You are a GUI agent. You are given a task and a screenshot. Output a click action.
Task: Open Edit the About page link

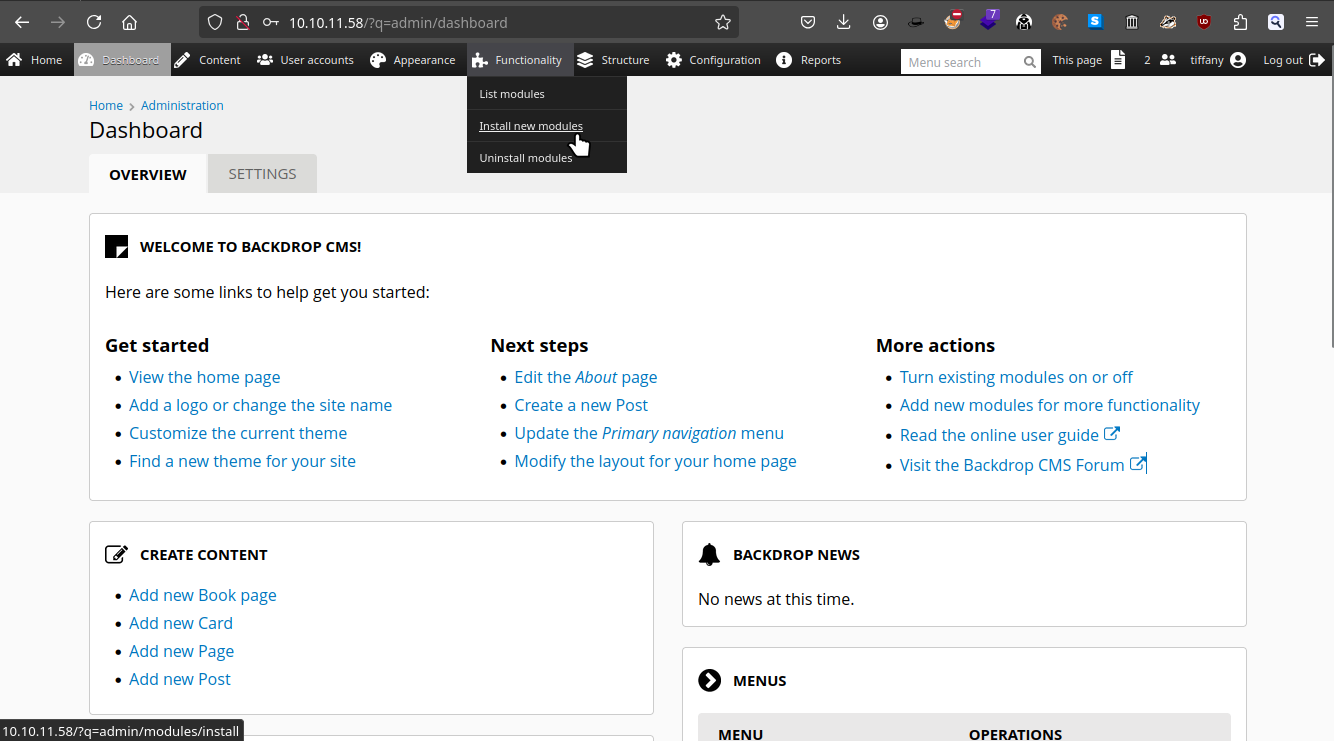coord(586,377)
